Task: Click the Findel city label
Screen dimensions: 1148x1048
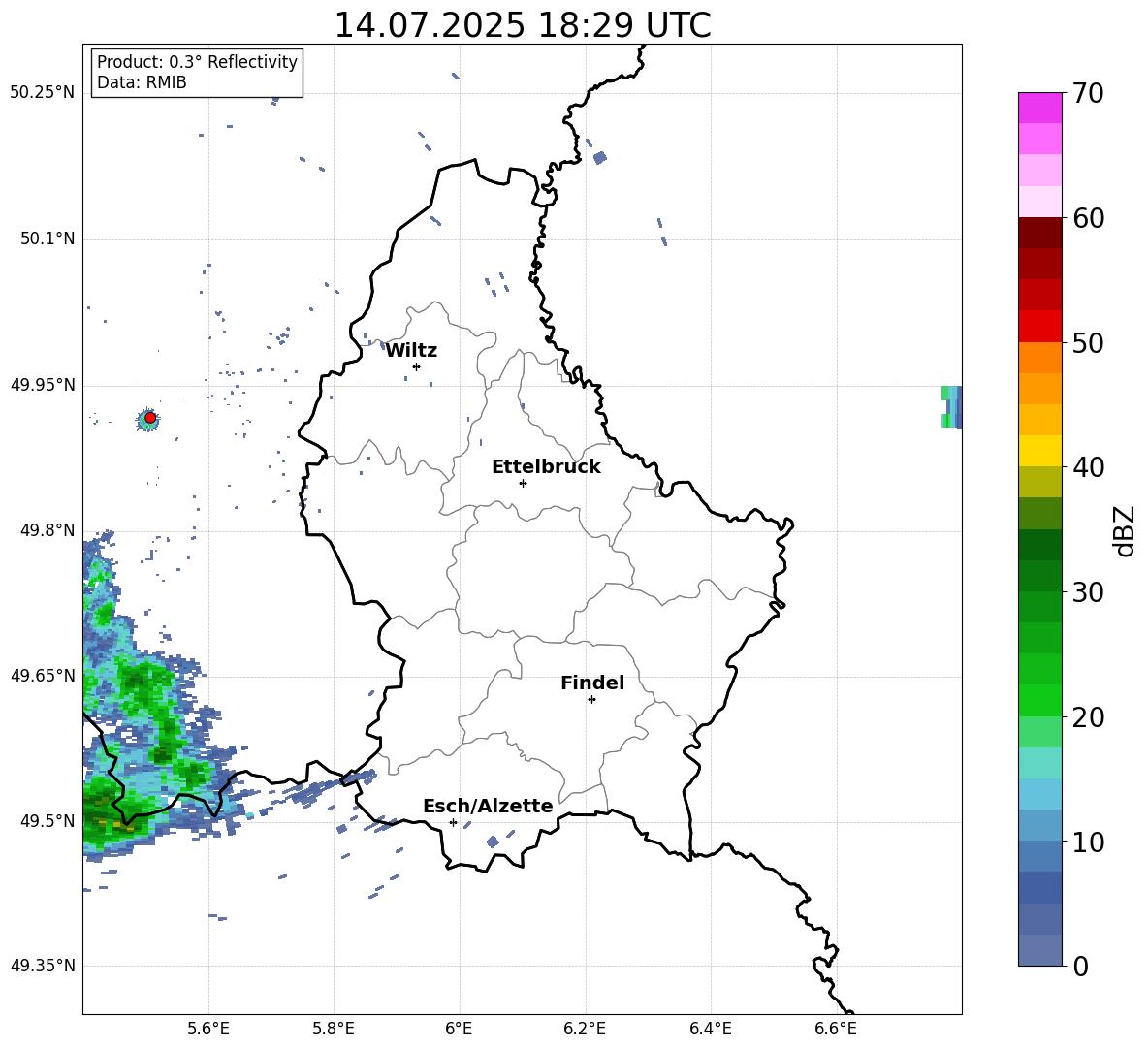Action: tap(592, 683)
